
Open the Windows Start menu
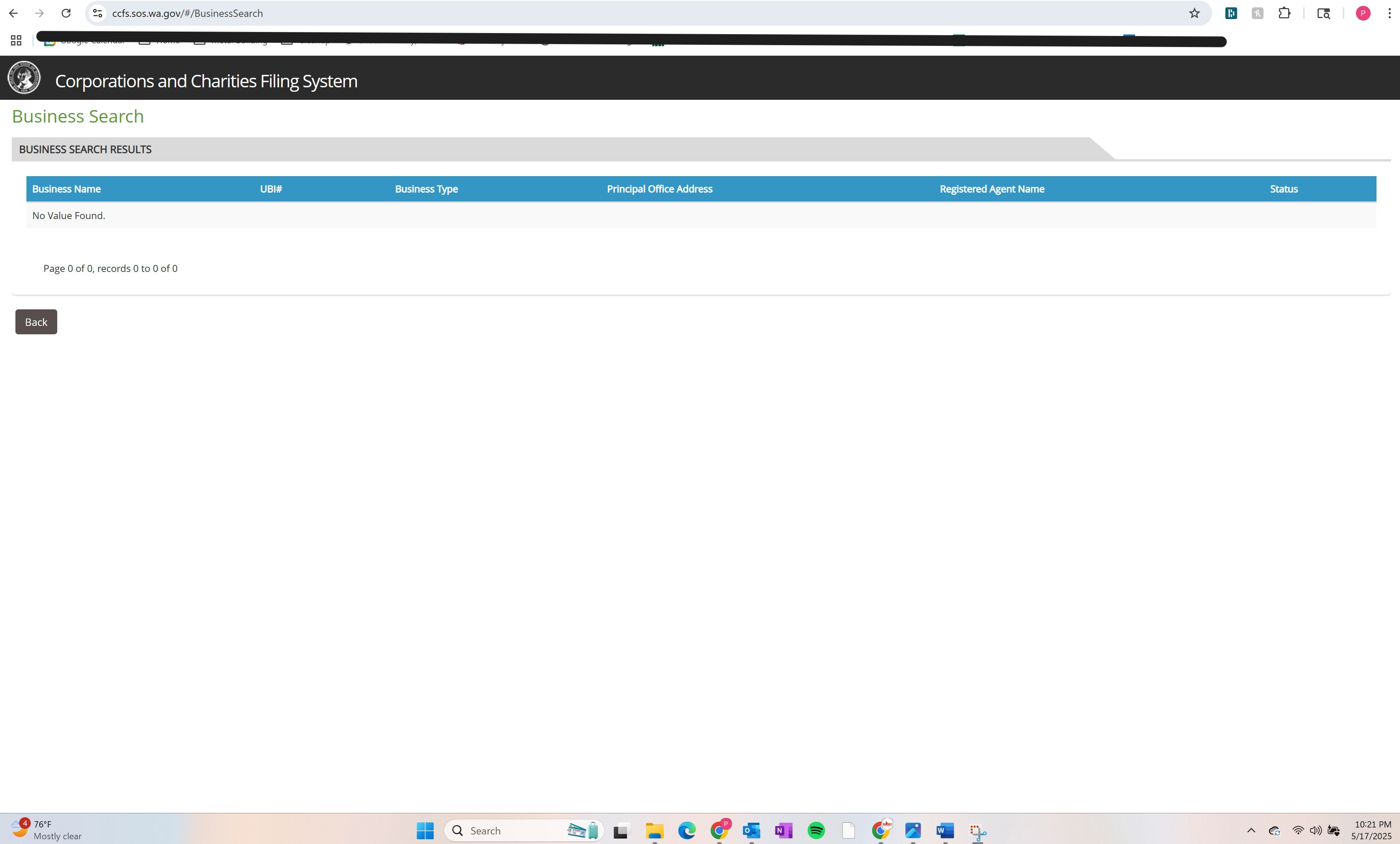425,830
